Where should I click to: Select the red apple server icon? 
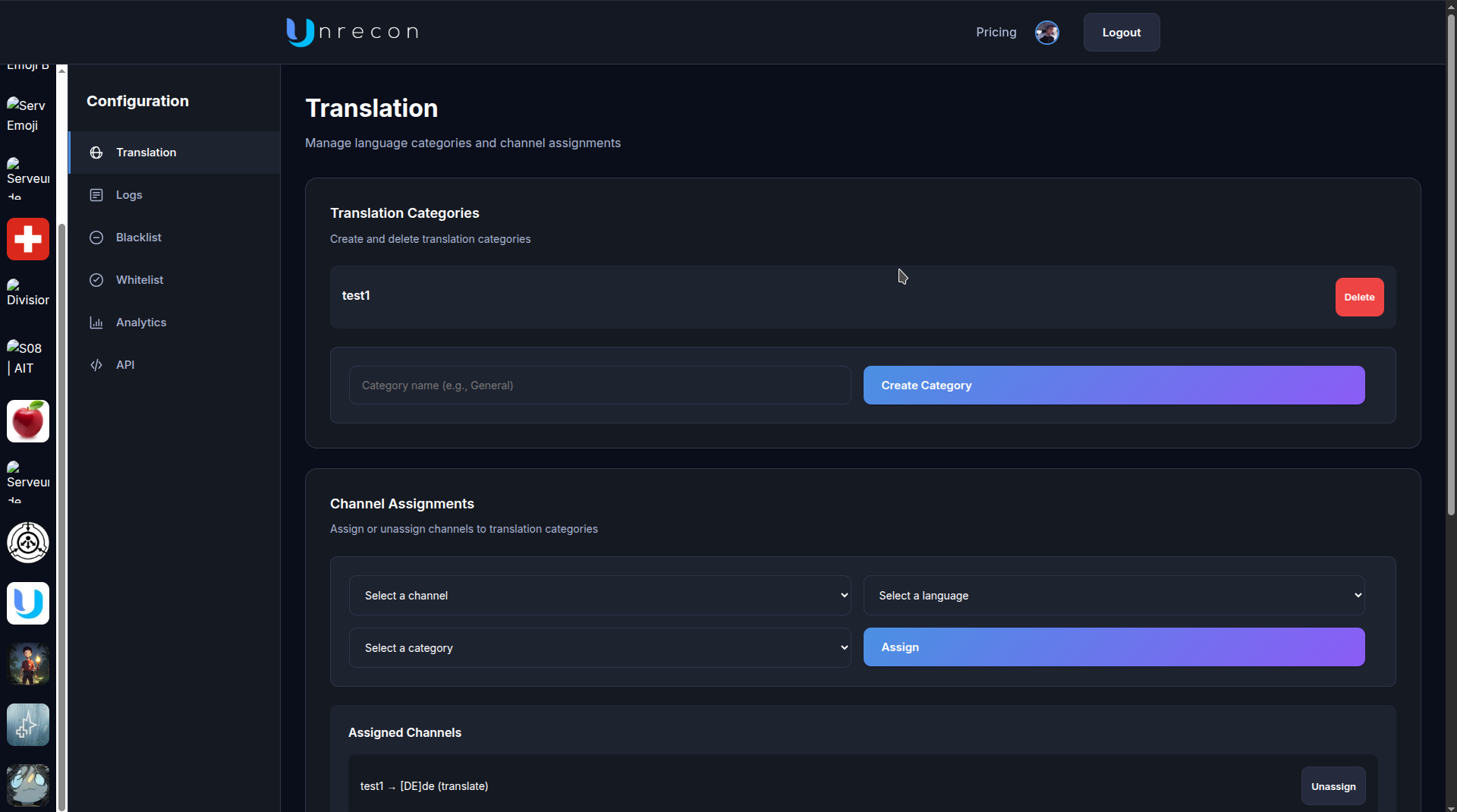click(28, 421)
